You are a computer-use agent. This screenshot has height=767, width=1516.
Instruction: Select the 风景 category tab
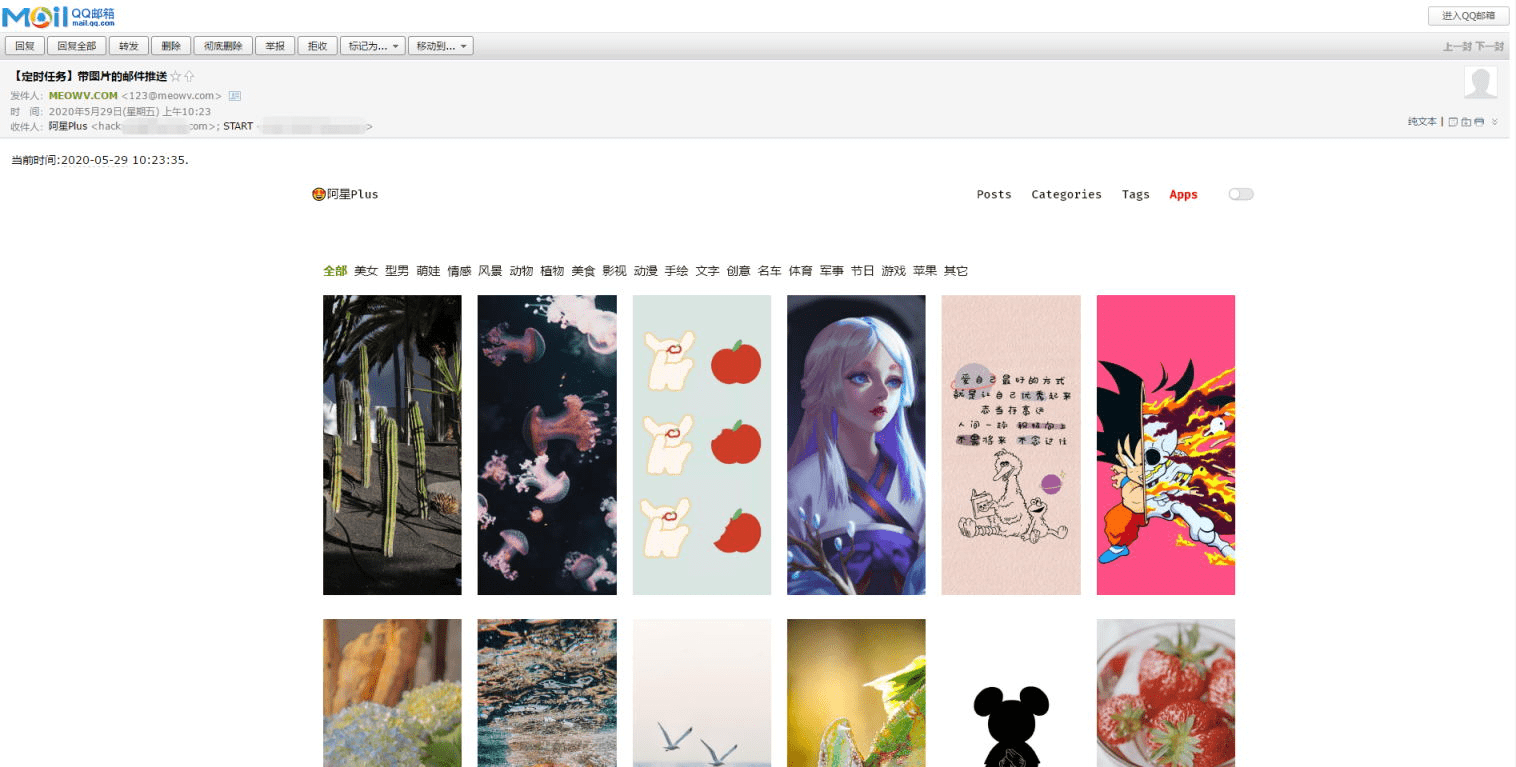point(490,271)
